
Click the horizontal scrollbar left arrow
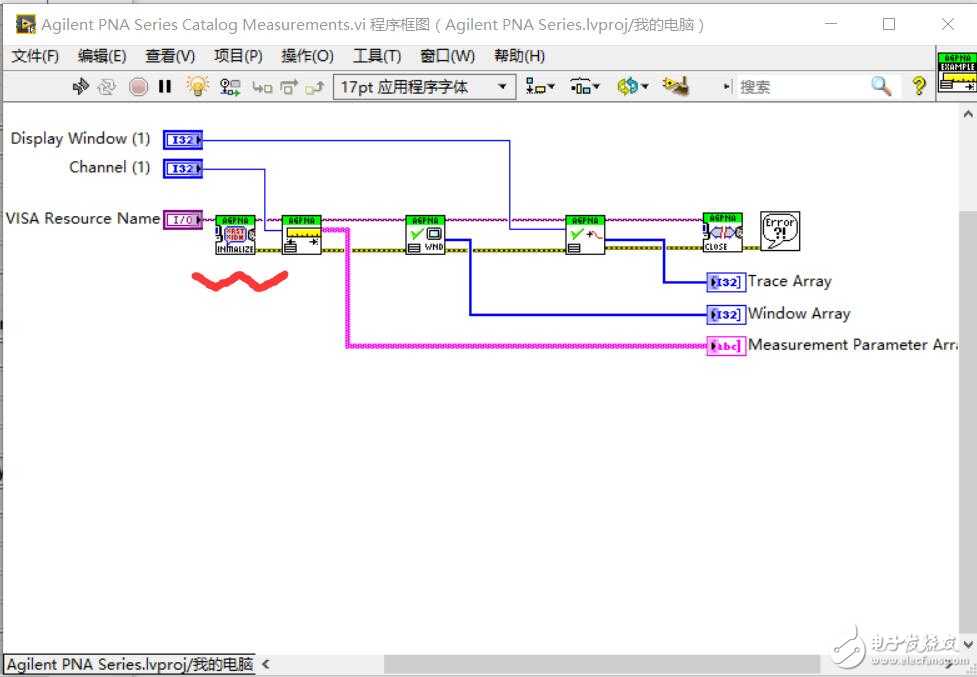coord(265,664)
